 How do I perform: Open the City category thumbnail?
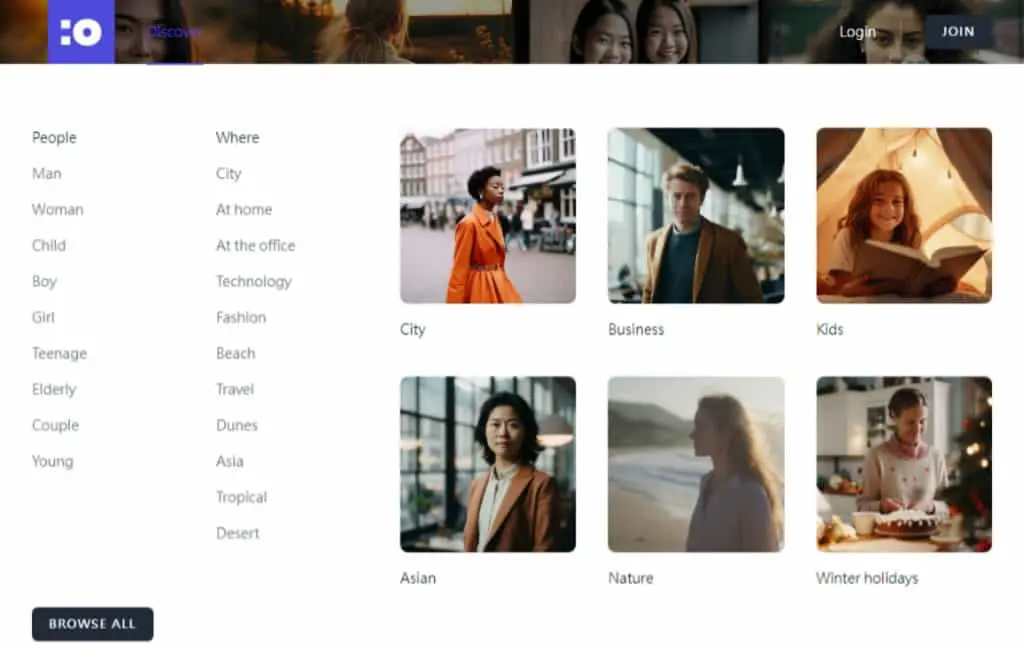pyautogui.click(x=488, y=215)
